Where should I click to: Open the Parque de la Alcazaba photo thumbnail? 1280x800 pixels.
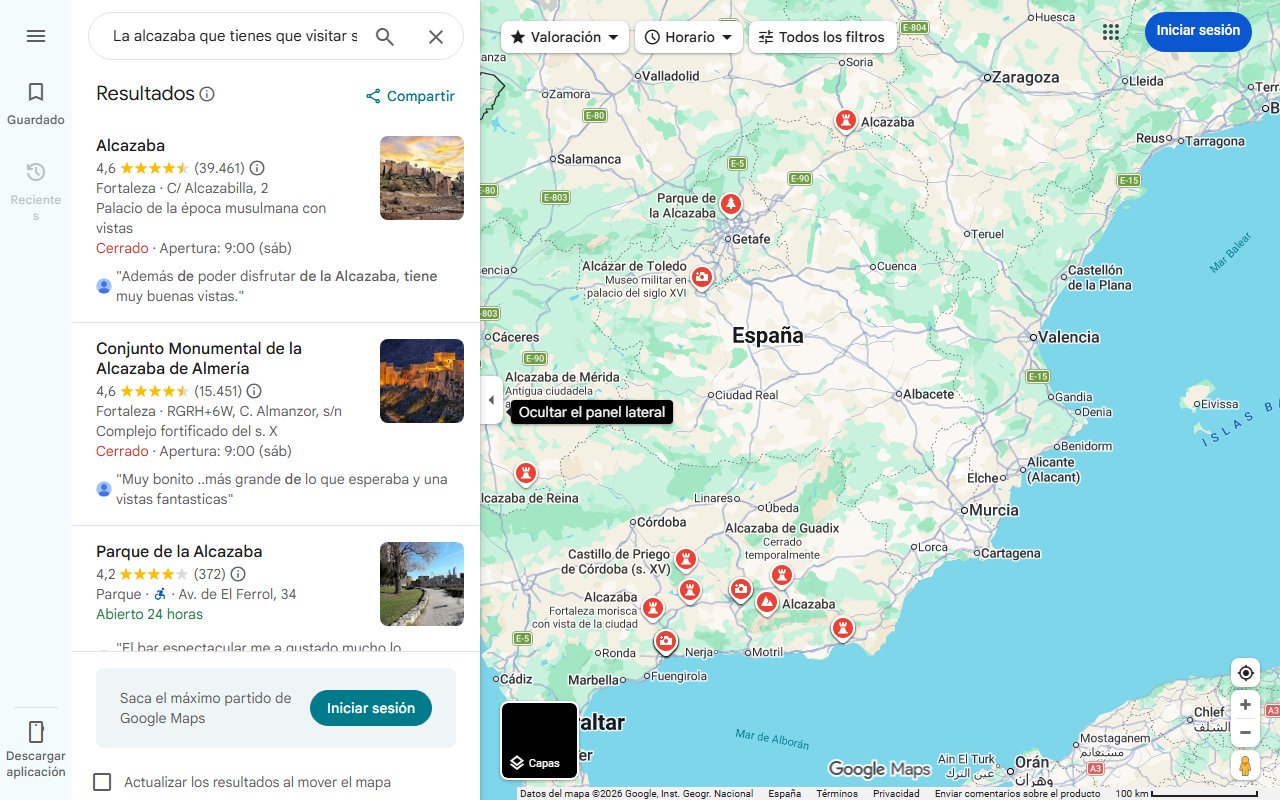[x=421, y=584]
